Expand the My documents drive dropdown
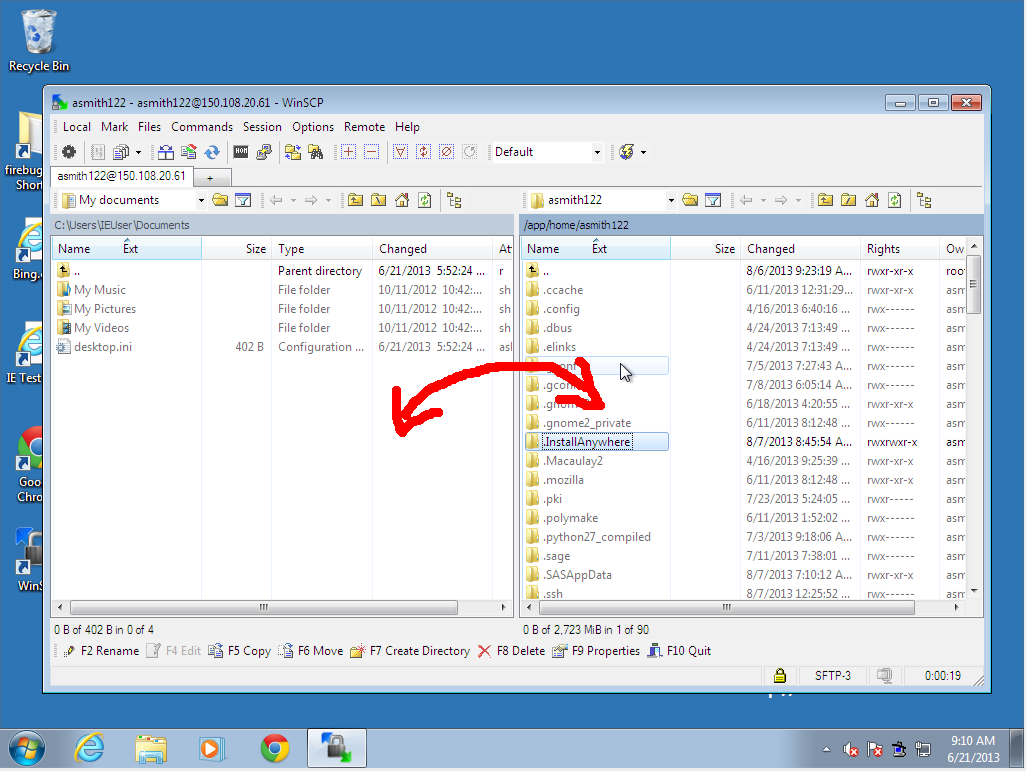The width and height of the screenshot is (1026, 771). 201,200
